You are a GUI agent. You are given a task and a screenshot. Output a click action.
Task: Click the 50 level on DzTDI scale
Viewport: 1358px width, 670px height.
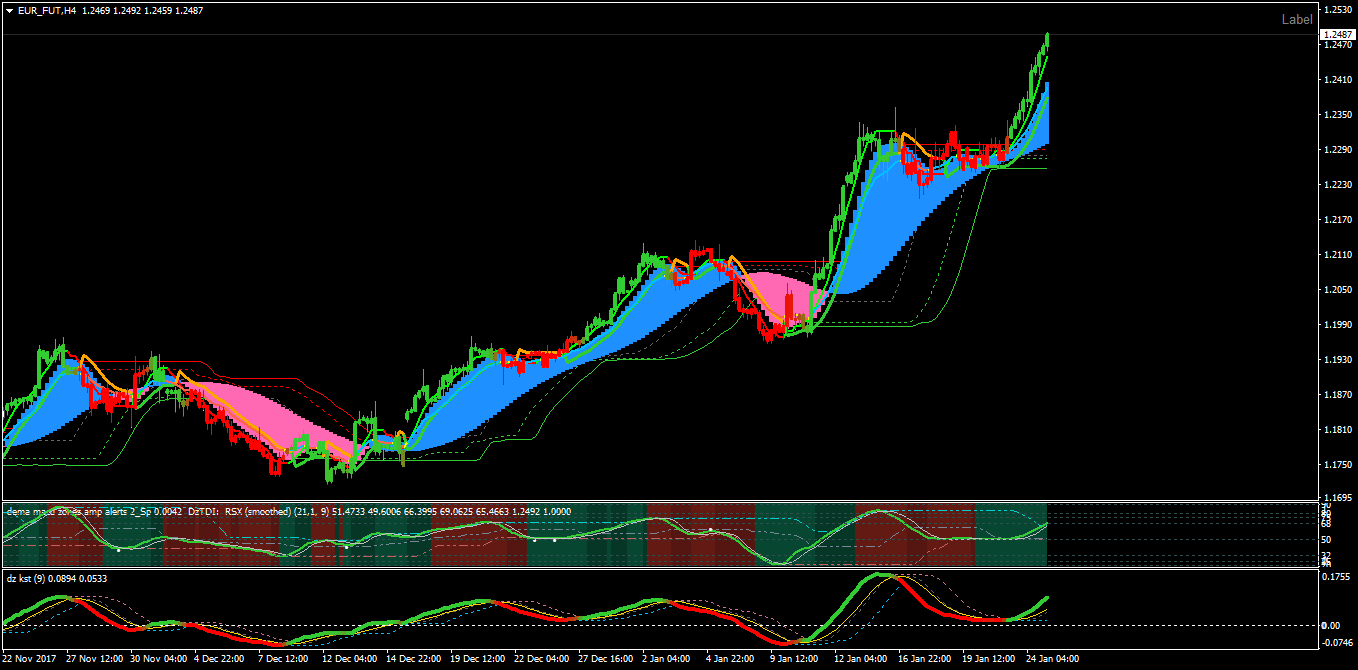[1327, 538]
